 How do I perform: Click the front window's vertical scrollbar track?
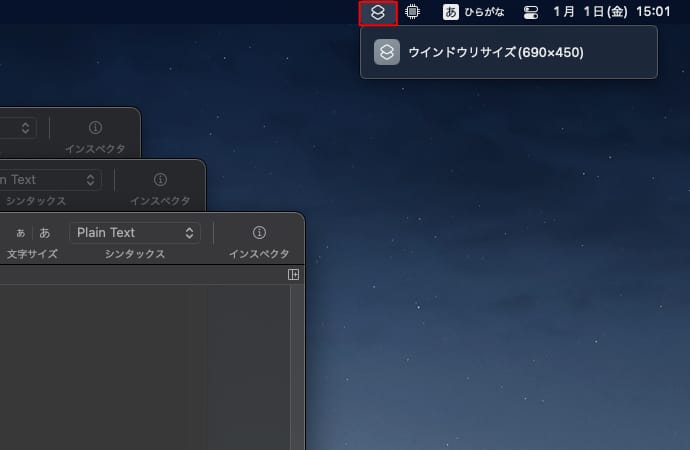295,370
